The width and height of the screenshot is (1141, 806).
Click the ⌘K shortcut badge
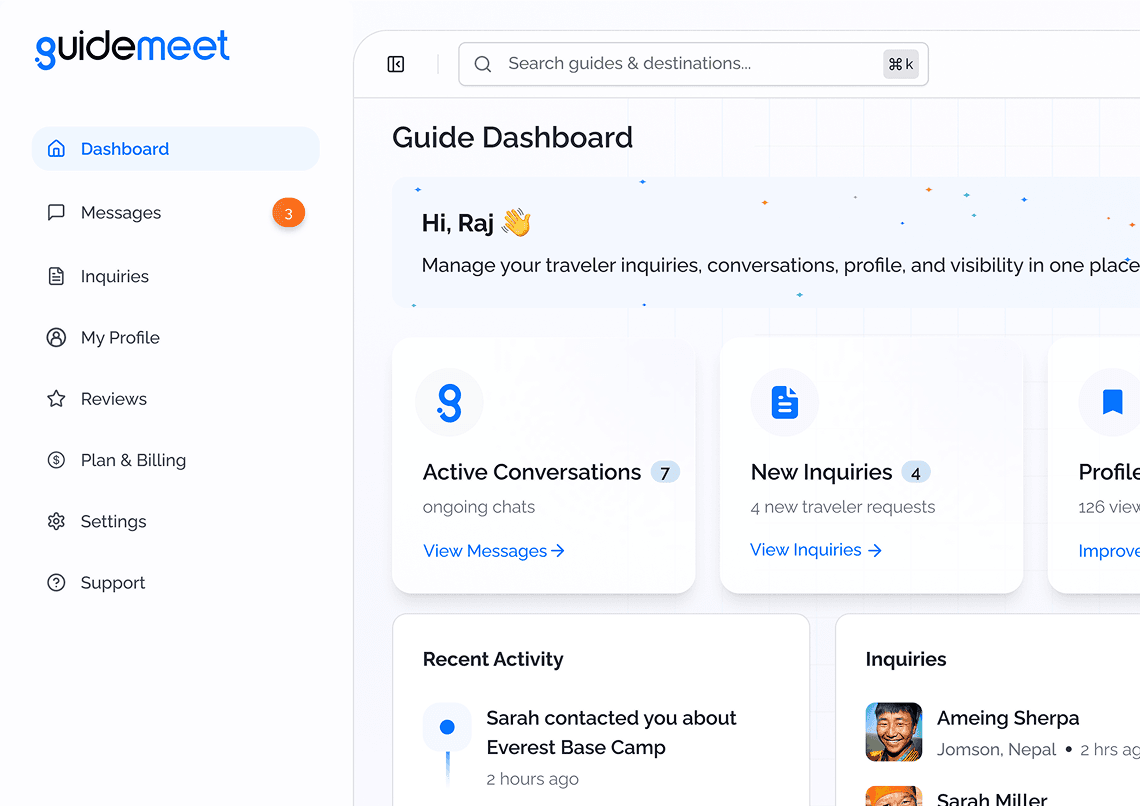click(x=901, y=64)
